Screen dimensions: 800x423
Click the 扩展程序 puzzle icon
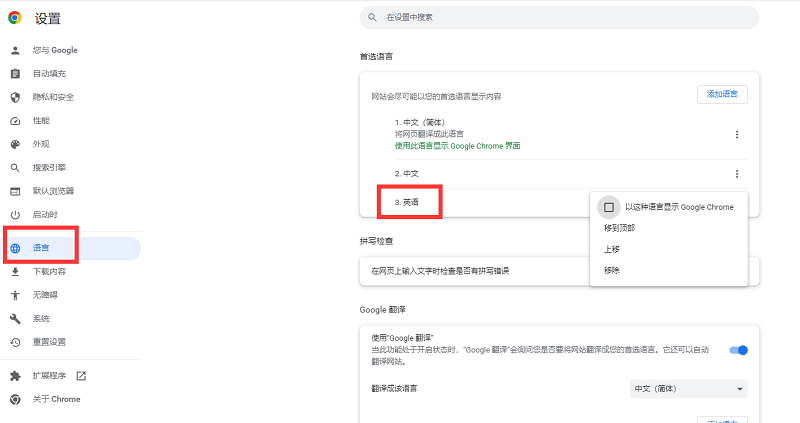[15, 376]
